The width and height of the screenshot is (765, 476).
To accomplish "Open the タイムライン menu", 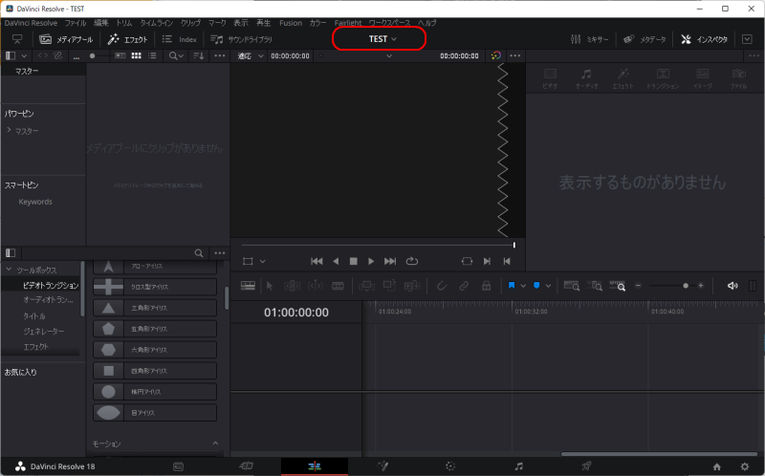I will pos(156,23).
